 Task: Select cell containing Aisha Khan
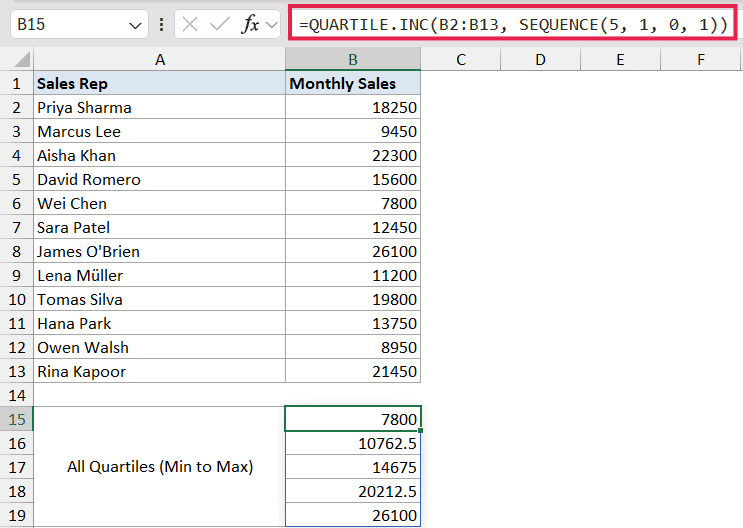pyautogui.click(x=160, y=155)
